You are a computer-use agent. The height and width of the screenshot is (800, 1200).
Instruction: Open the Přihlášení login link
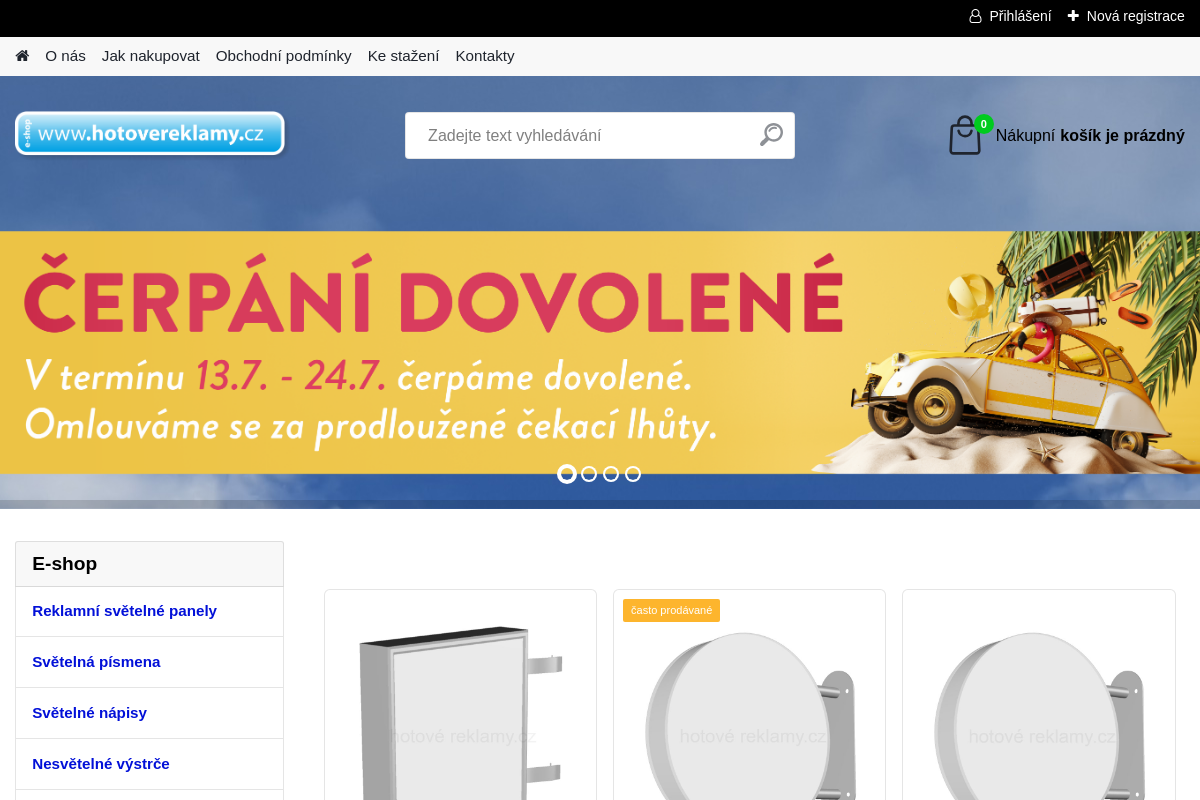click(1020, 16)
